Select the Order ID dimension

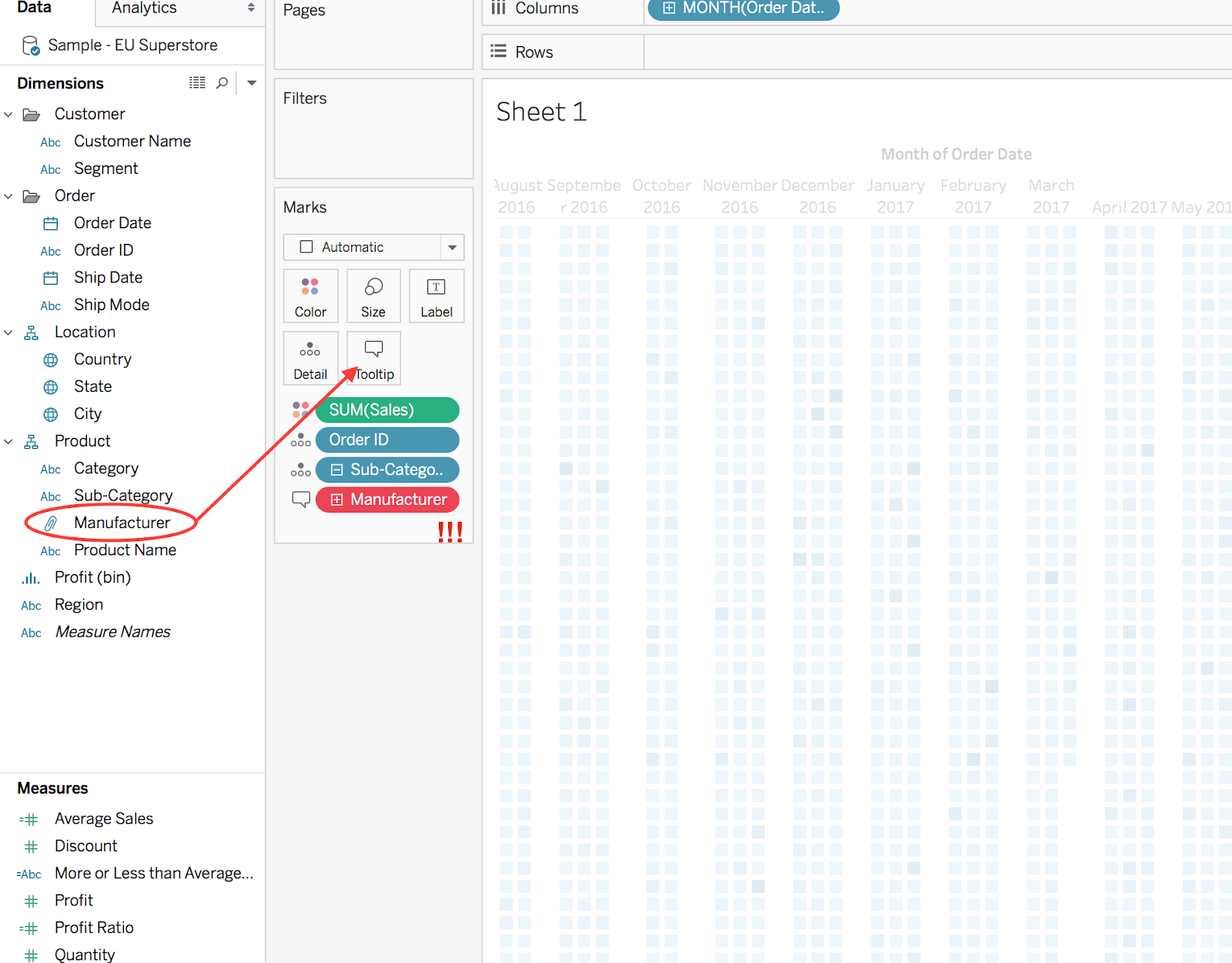point(104,250)
